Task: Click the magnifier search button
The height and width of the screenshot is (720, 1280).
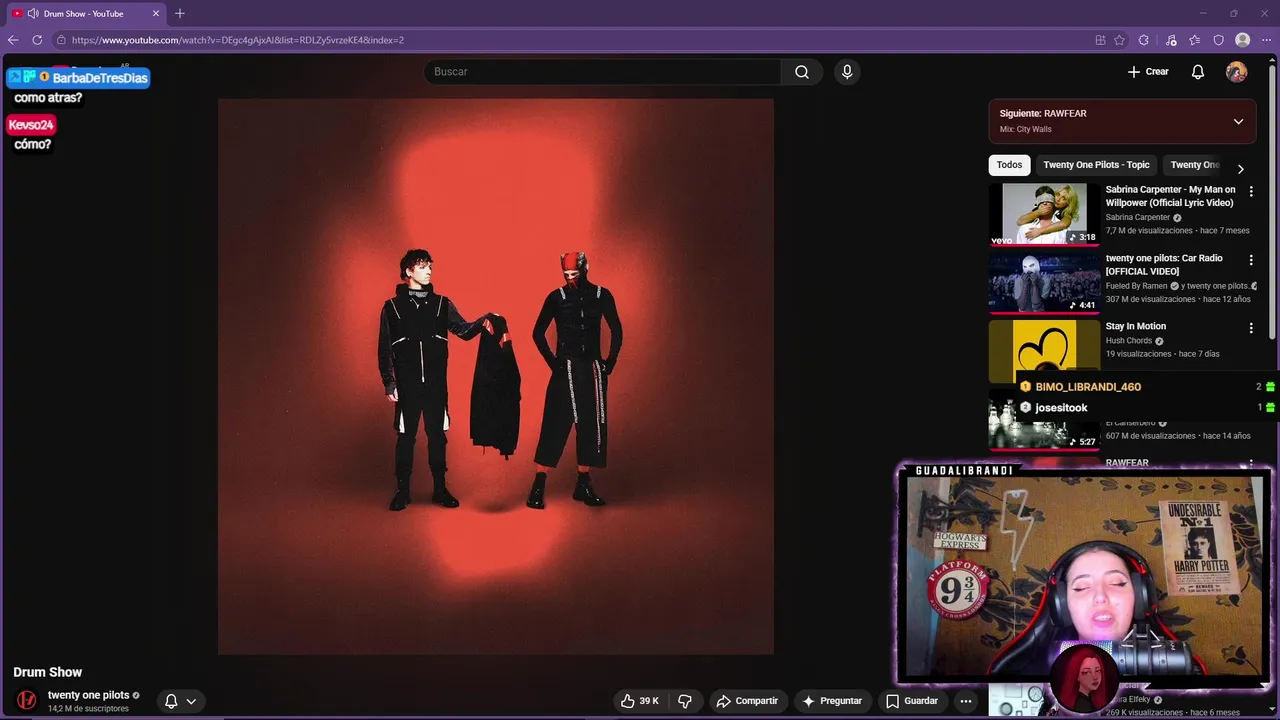Action: 802,72
